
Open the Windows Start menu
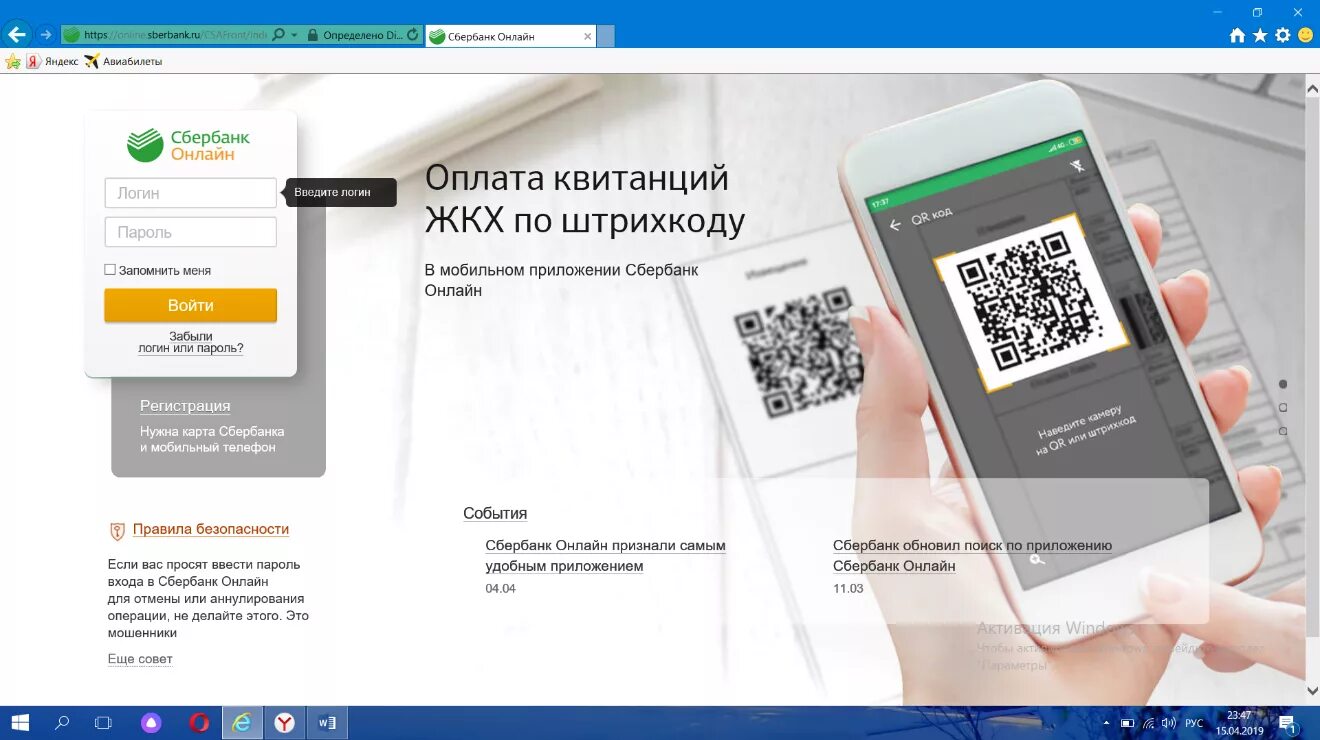coord(20,722)
